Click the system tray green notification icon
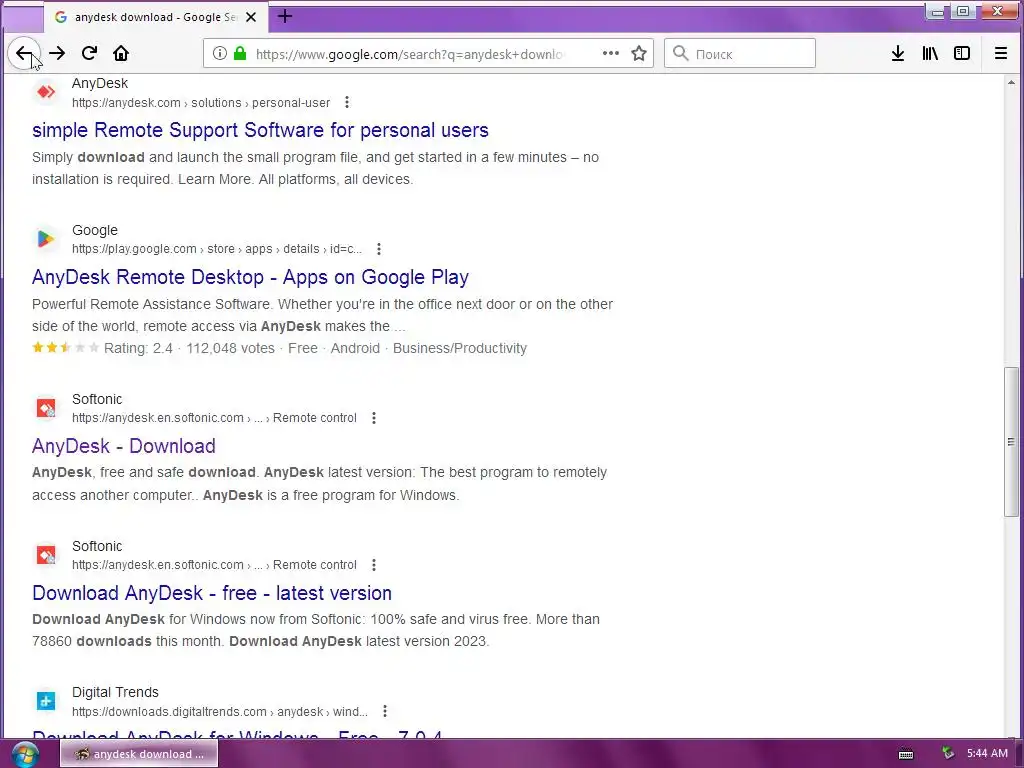Screen dimensions: 1024x768 click(x=948, y=753)
